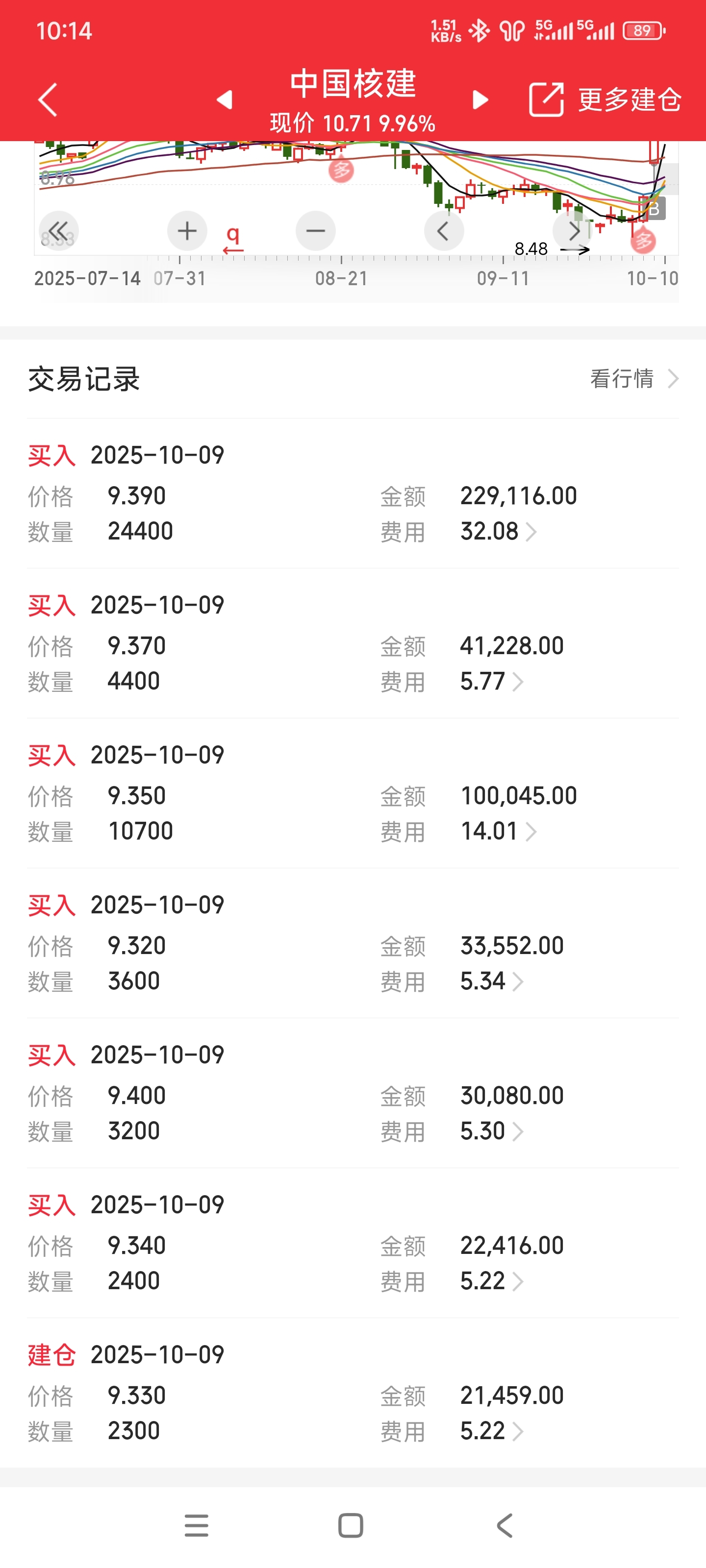
Task: Jump chart to earliest with double-left arrows
Action: point(58,231)
